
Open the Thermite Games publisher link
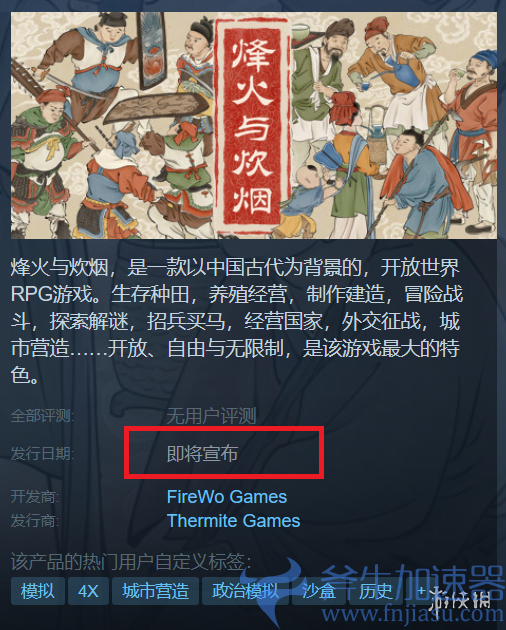234,521
